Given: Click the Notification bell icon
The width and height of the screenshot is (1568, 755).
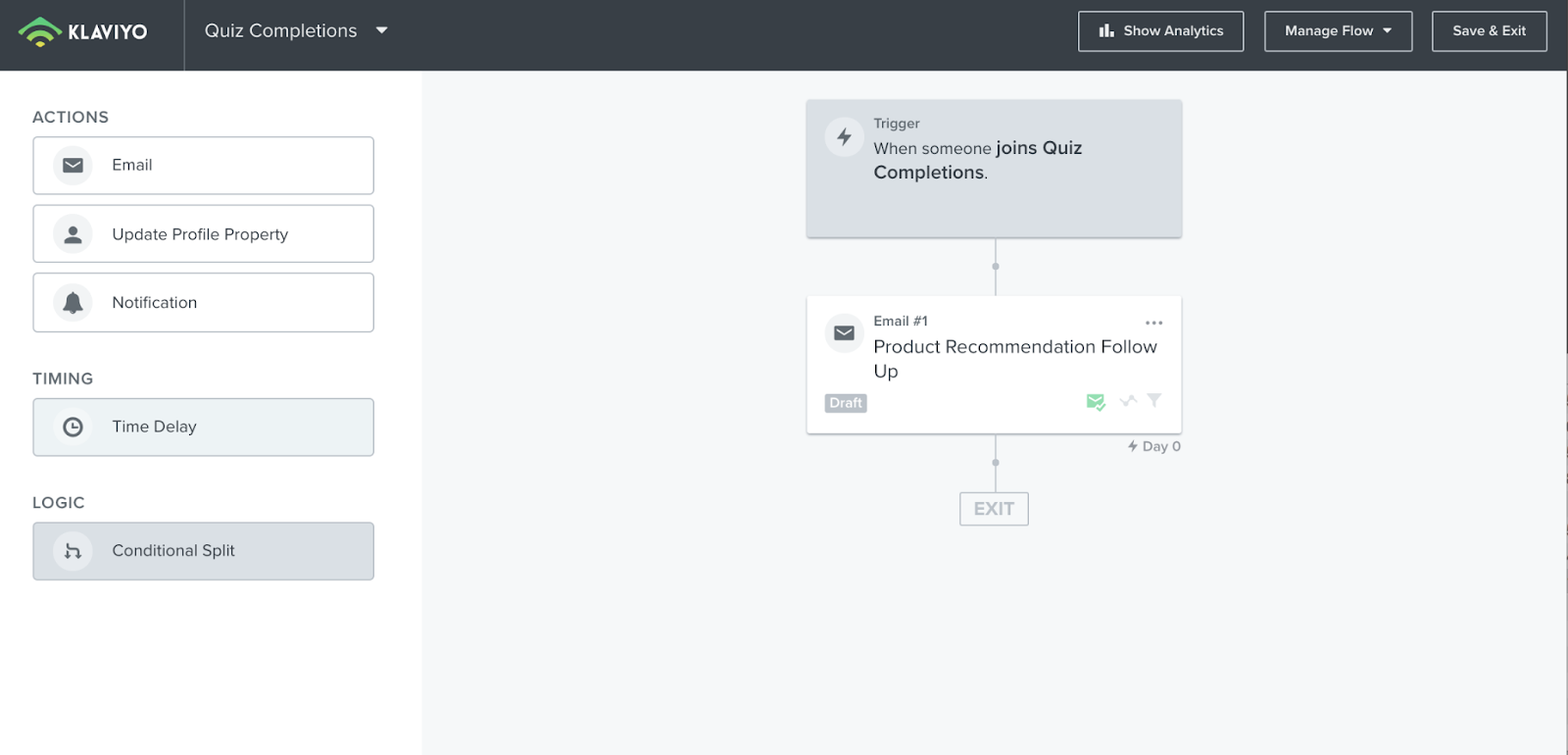Looking at the screenshot, I should [73, 303].
